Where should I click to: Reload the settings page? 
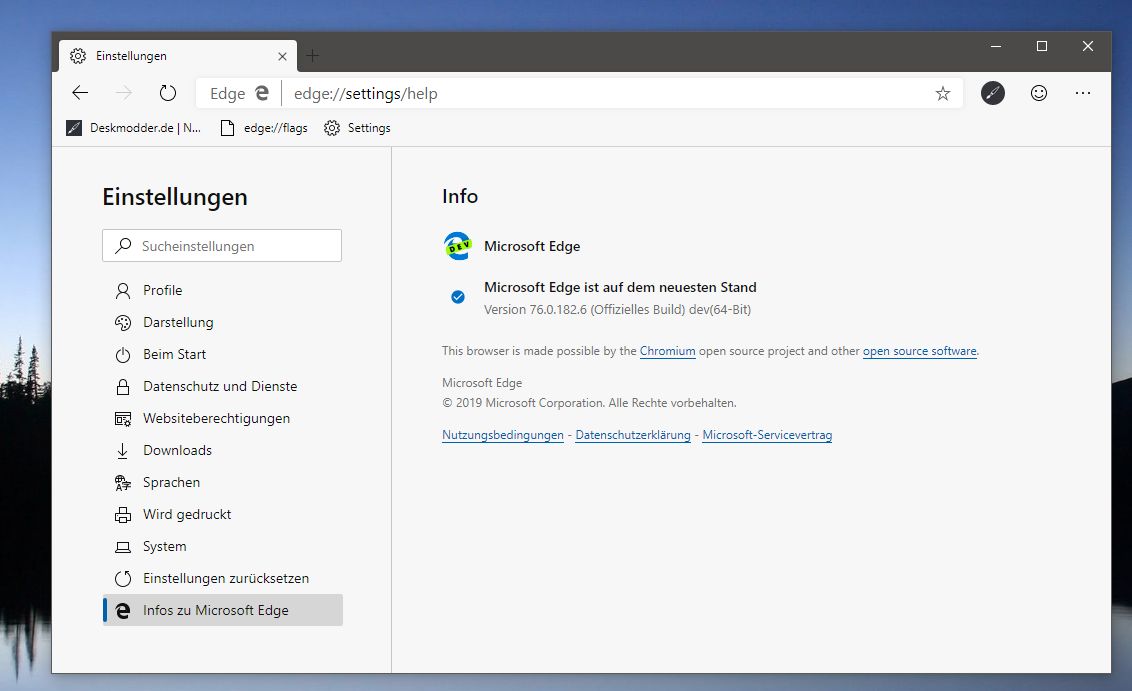(167, 92)
